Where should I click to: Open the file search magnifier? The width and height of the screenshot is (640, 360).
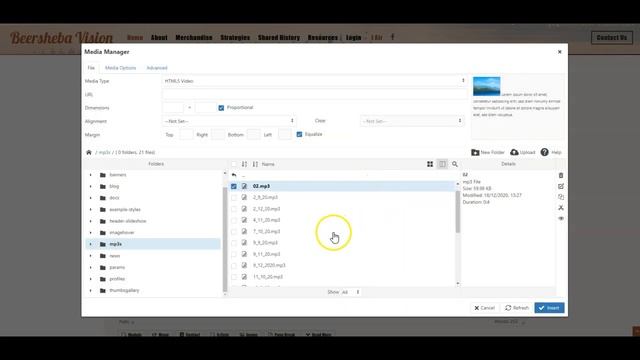[455, 164]
